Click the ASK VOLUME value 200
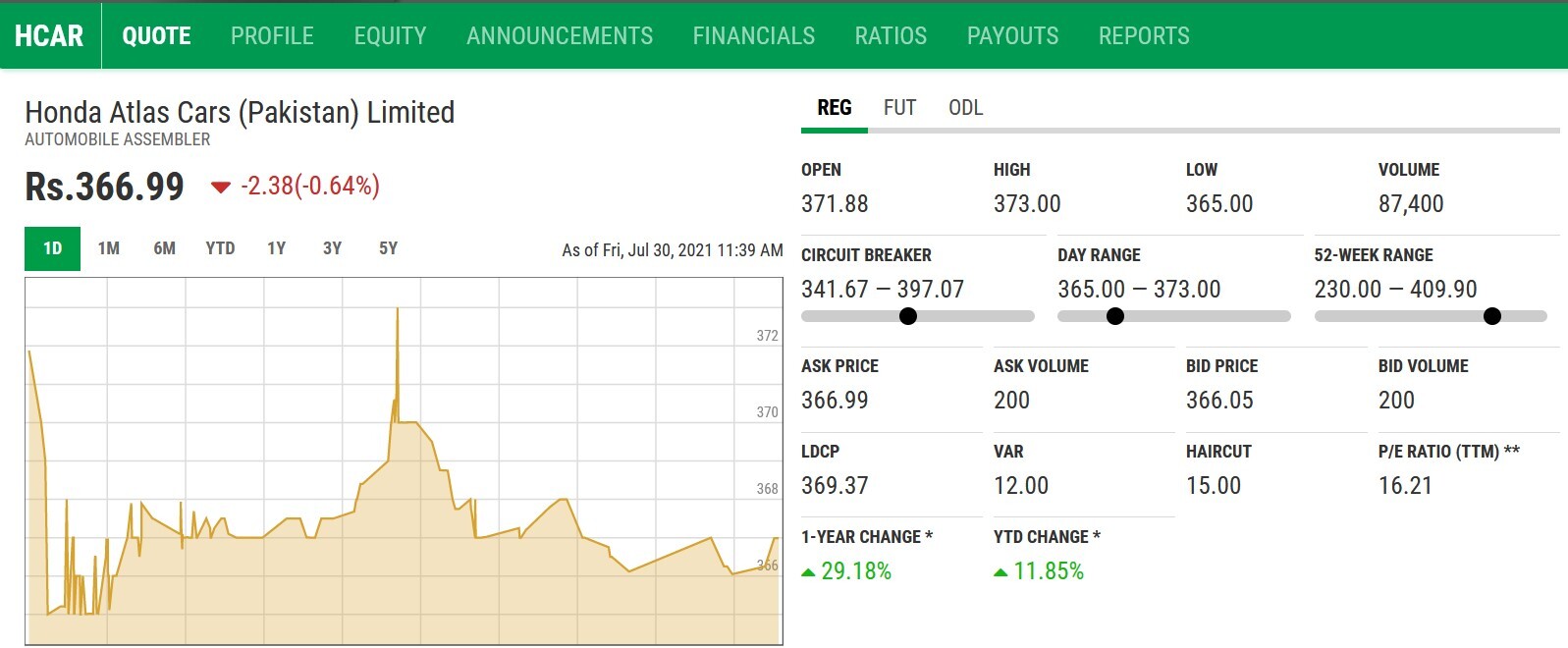The height and width of the screenshot is (648, 1568). coord(1011,401)
